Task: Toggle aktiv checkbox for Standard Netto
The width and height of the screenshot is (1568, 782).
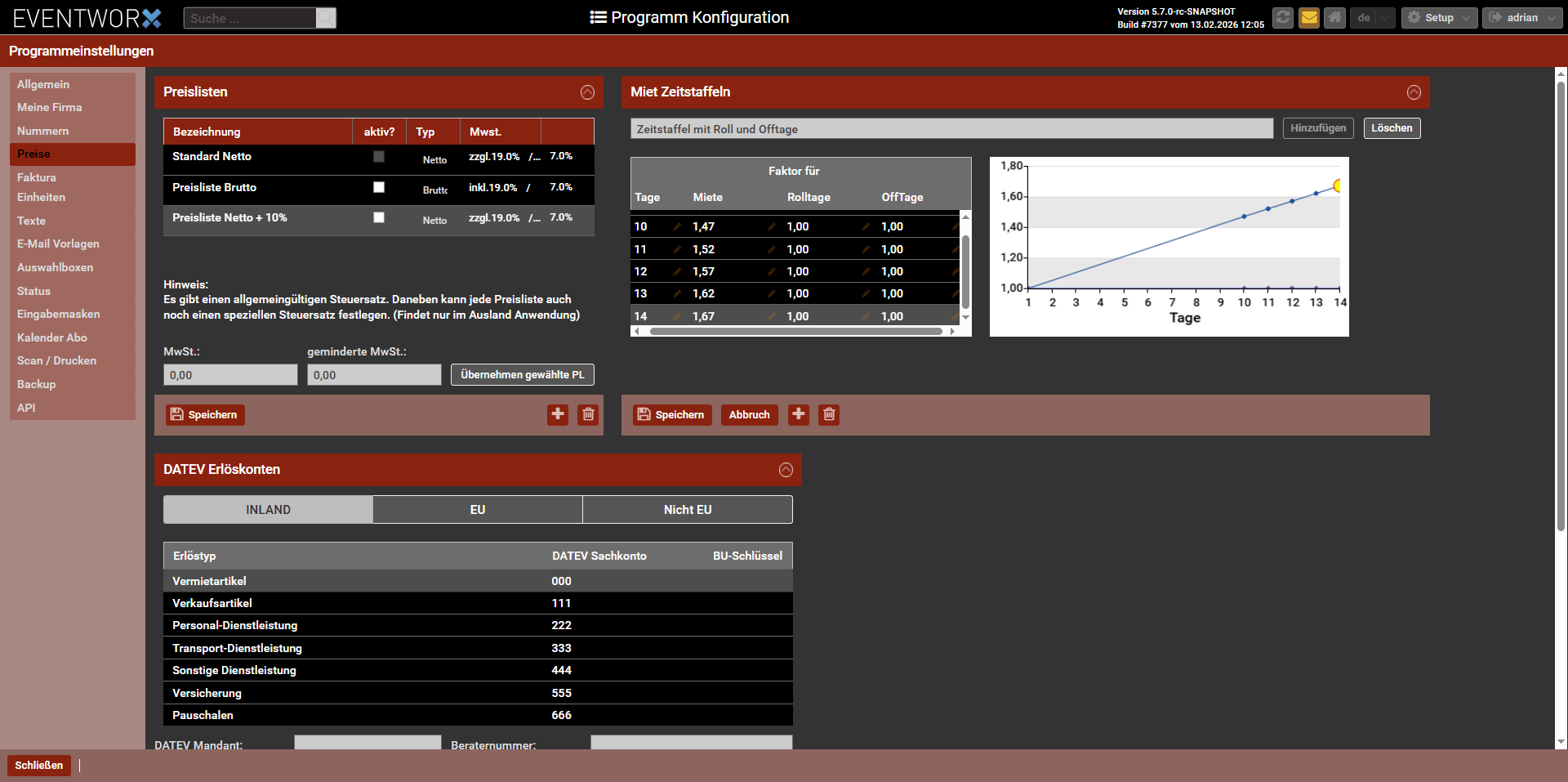Action: tap(379, 157)
